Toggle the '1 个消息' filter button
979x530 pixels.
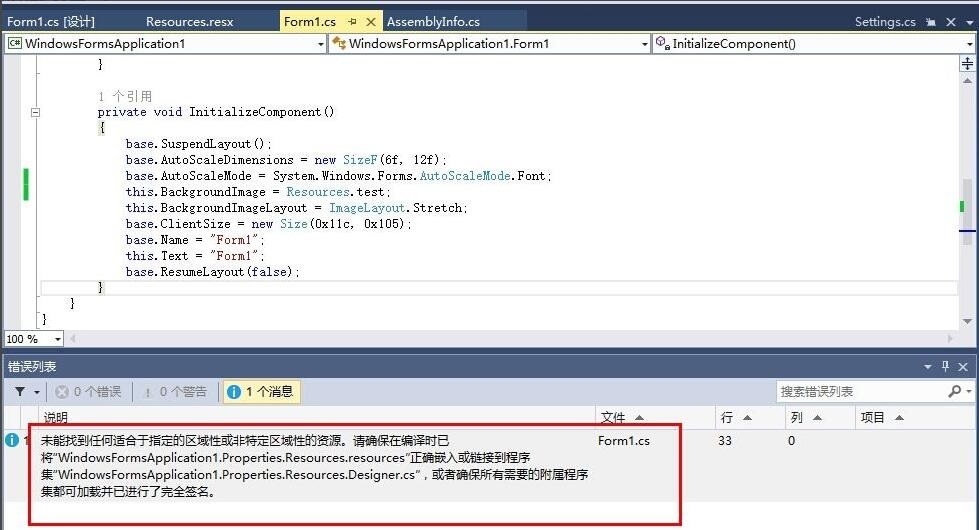[x=261, y=391]
